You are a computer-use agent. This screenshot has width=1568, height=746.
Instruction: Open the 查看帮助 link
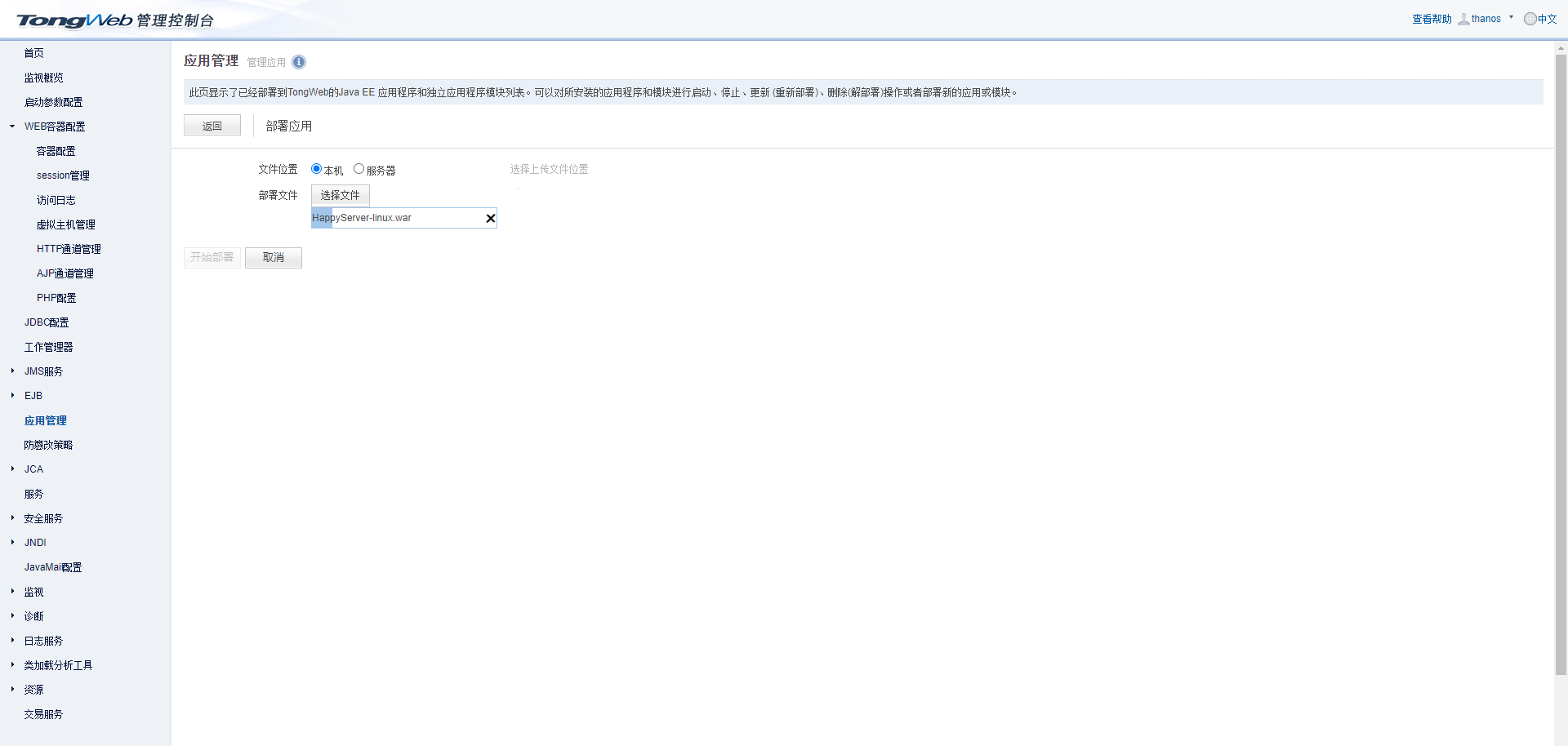[x=1432, y=19]
